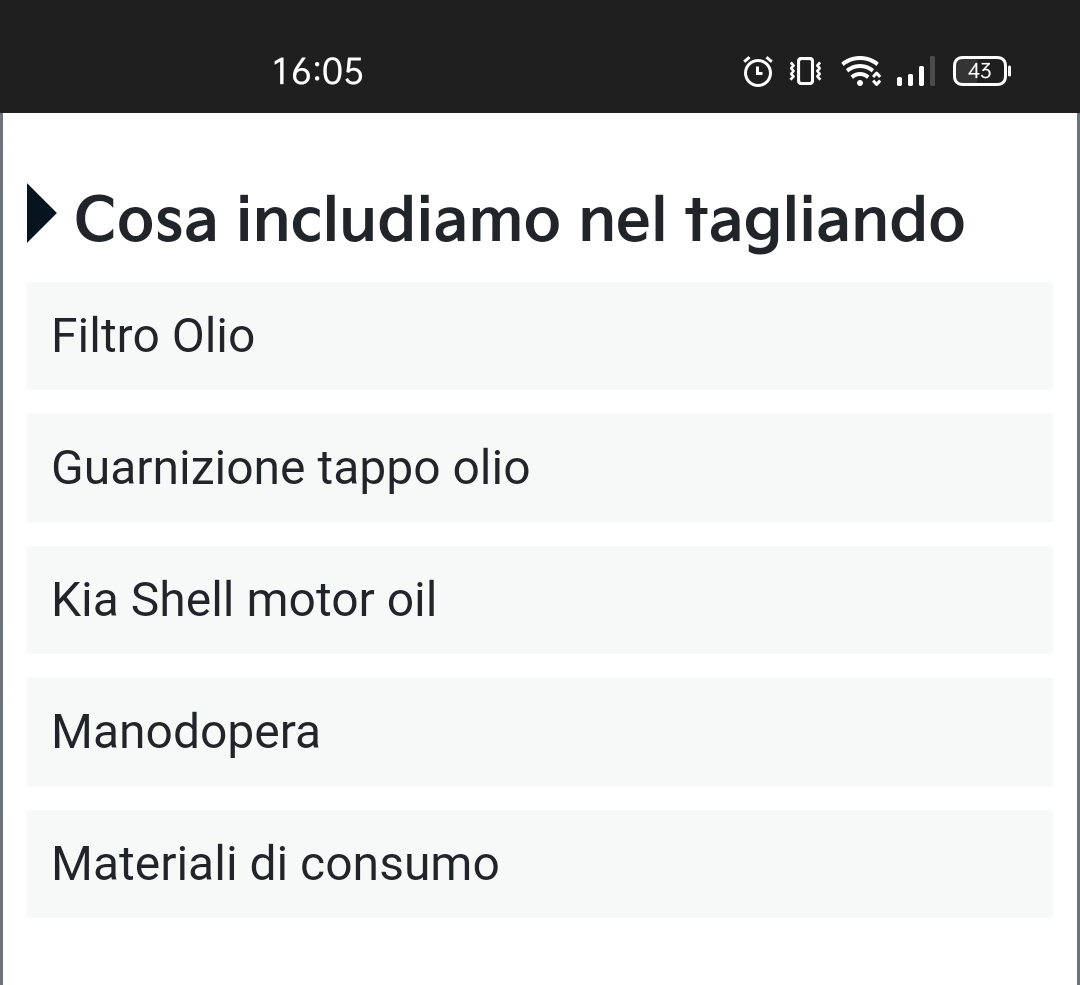Click the Filtro Olio text label
1080x985 pixels.
[x=153, y=336]
